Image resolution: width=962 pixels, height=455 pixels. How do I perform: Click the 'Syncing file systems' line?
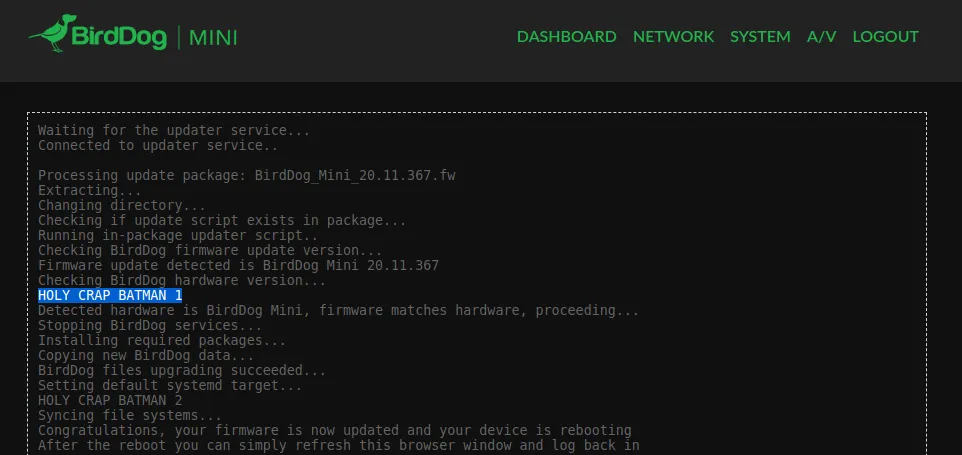[129, 415]
